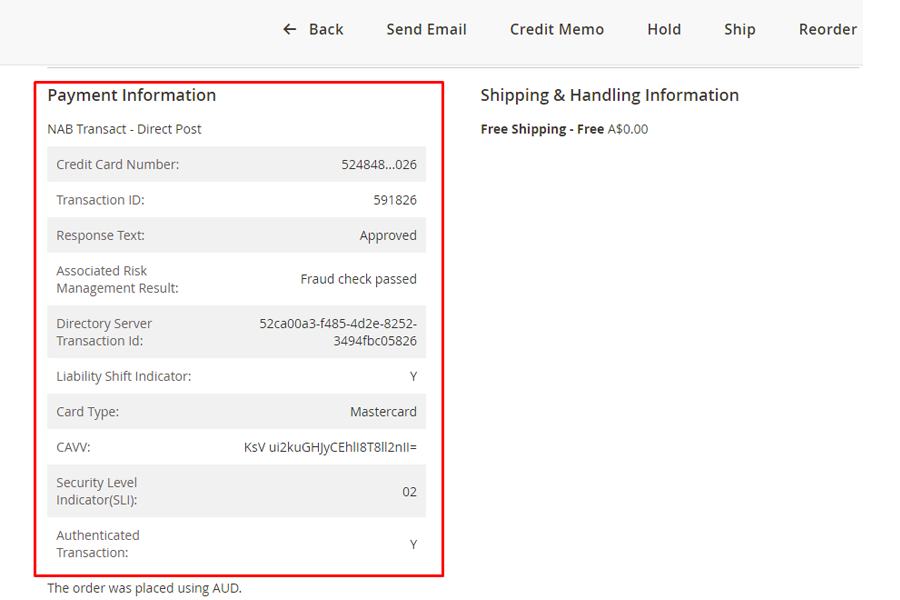Put the order on Hold
This screenshot has height=600, width=900.
[x=663, y=29]
